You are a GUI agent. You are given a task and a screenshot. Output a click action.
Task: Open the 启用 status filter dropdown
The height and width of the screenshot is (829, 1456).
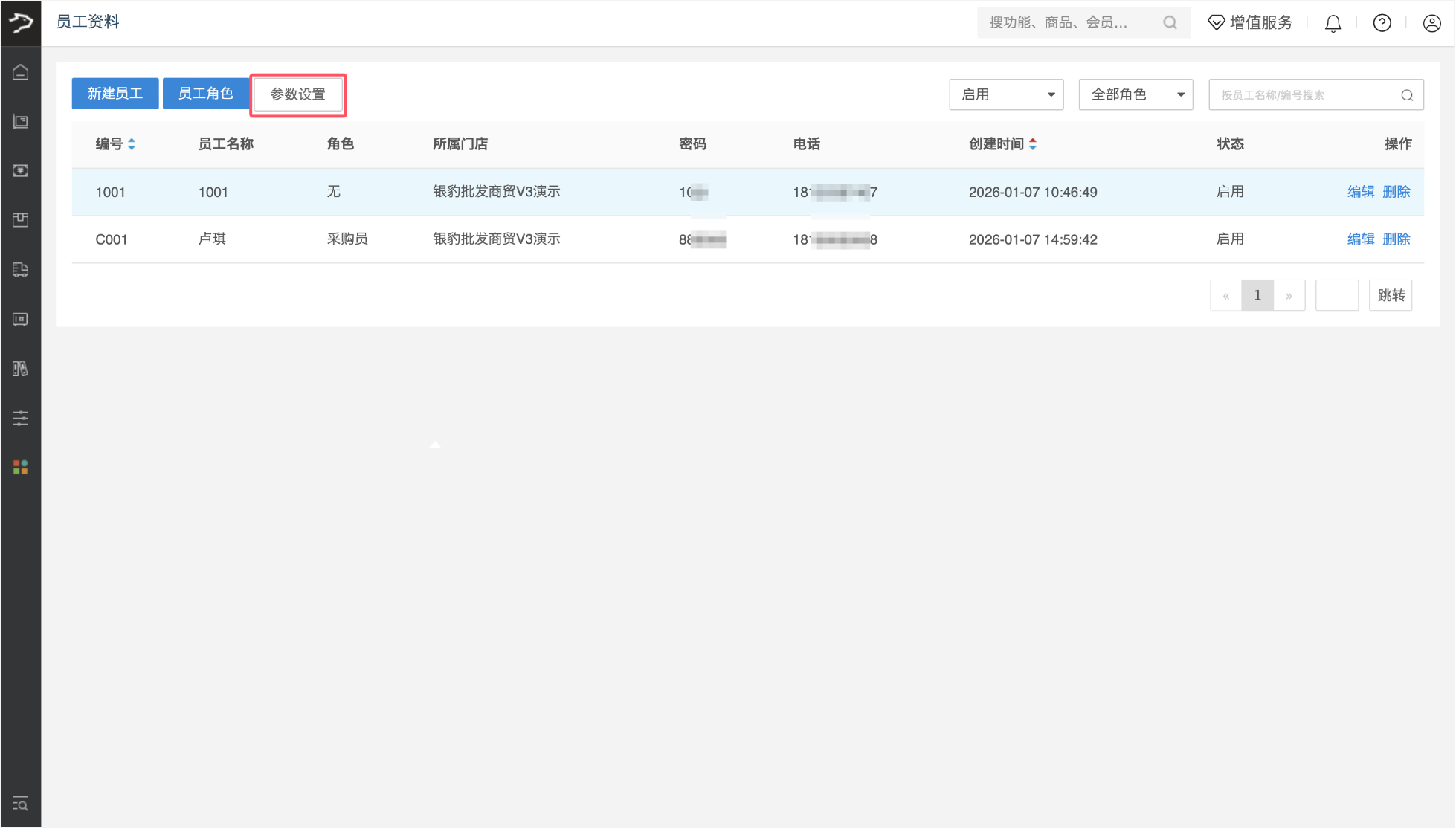[1005, 94]
